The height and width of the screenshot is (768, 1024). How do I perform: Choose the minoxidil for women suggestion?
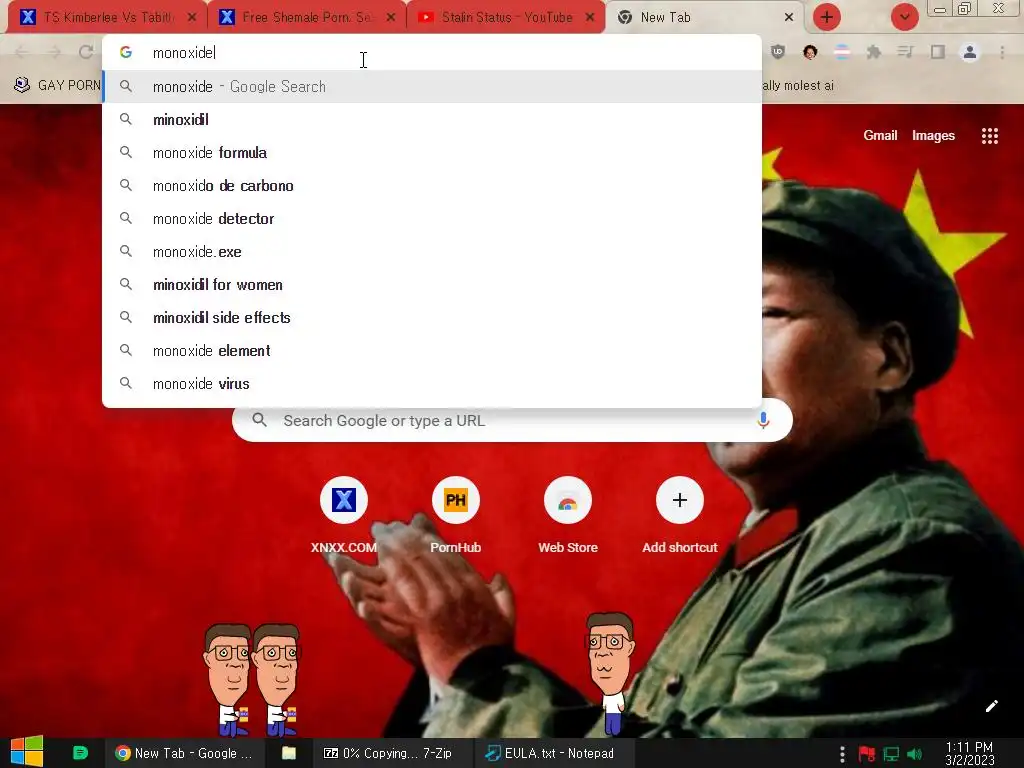click(x=432, y=285)
